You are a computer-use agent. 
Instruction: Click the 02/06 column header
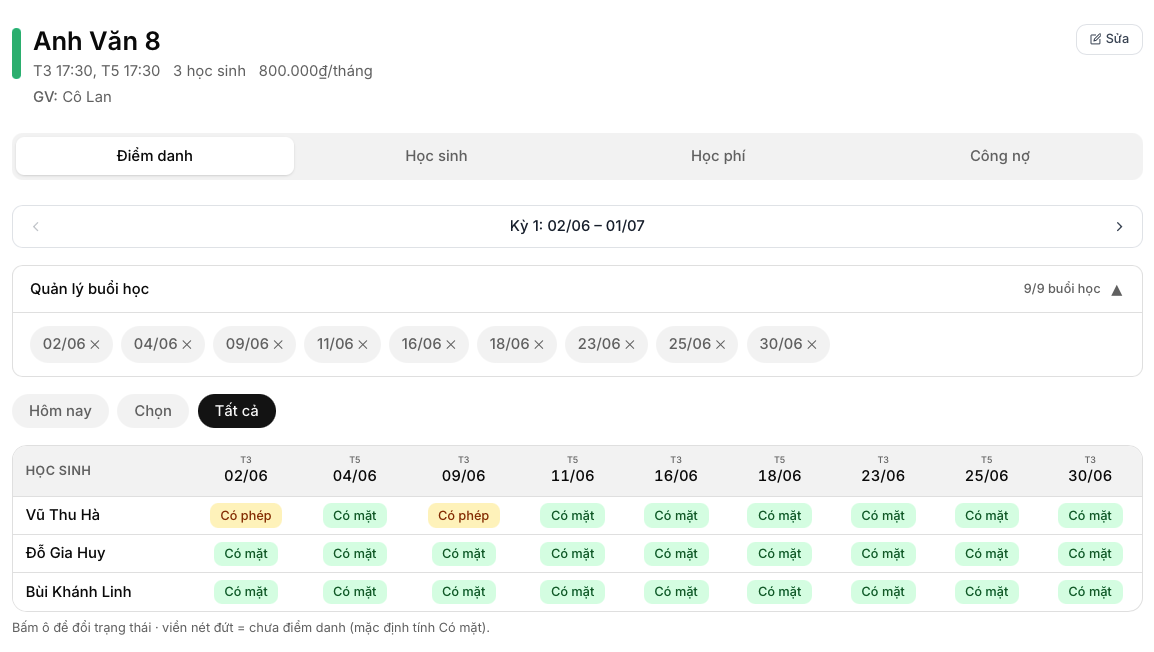[x=246, y=470]
